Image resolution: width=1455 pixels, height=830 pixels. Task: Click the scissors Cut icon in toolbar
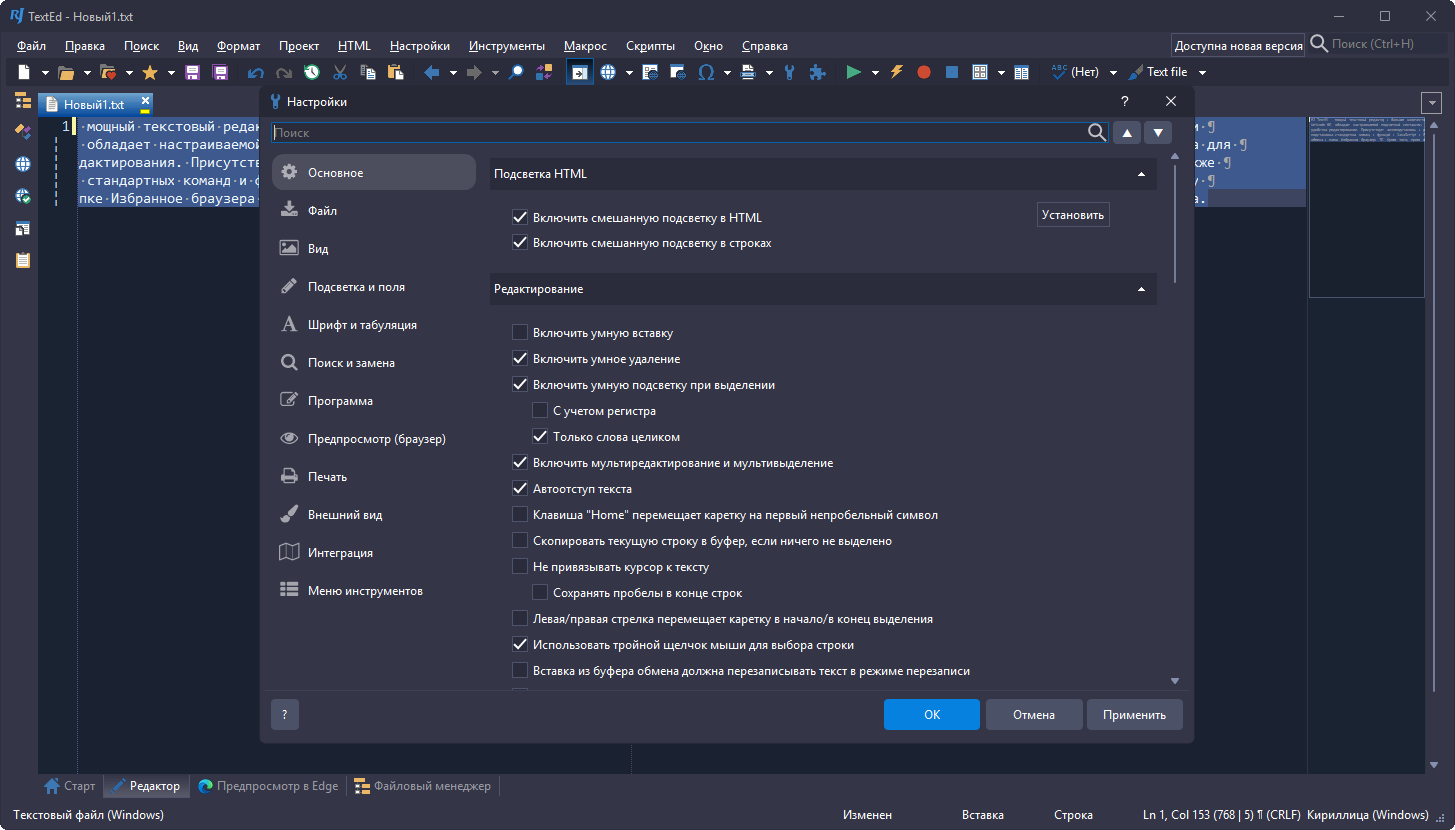click(x=340, y=72)
